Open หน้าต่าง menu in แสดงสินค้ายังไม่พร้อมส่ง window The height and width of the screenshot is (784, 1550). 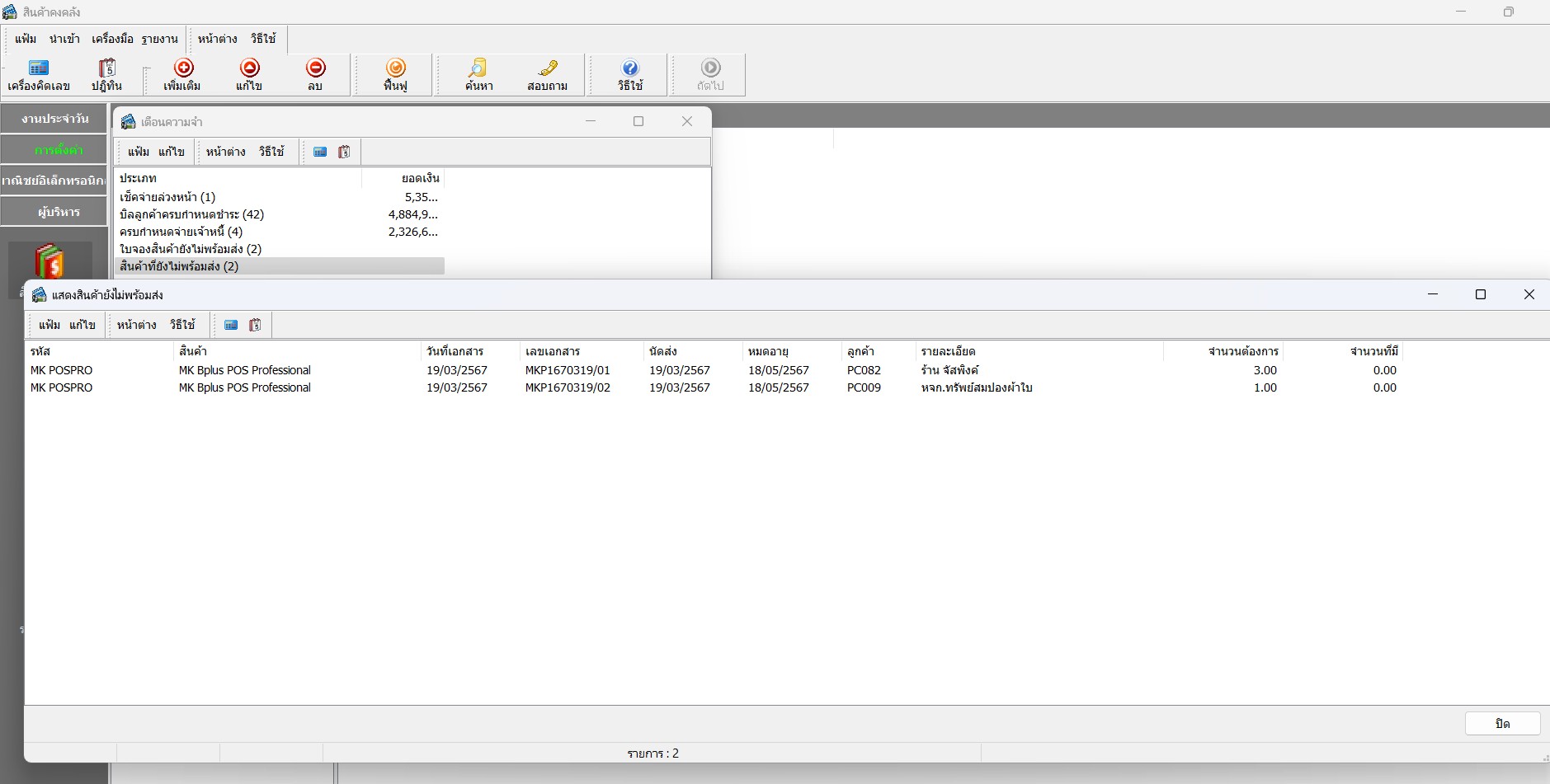pyautogui.click(x=137, y=325)
